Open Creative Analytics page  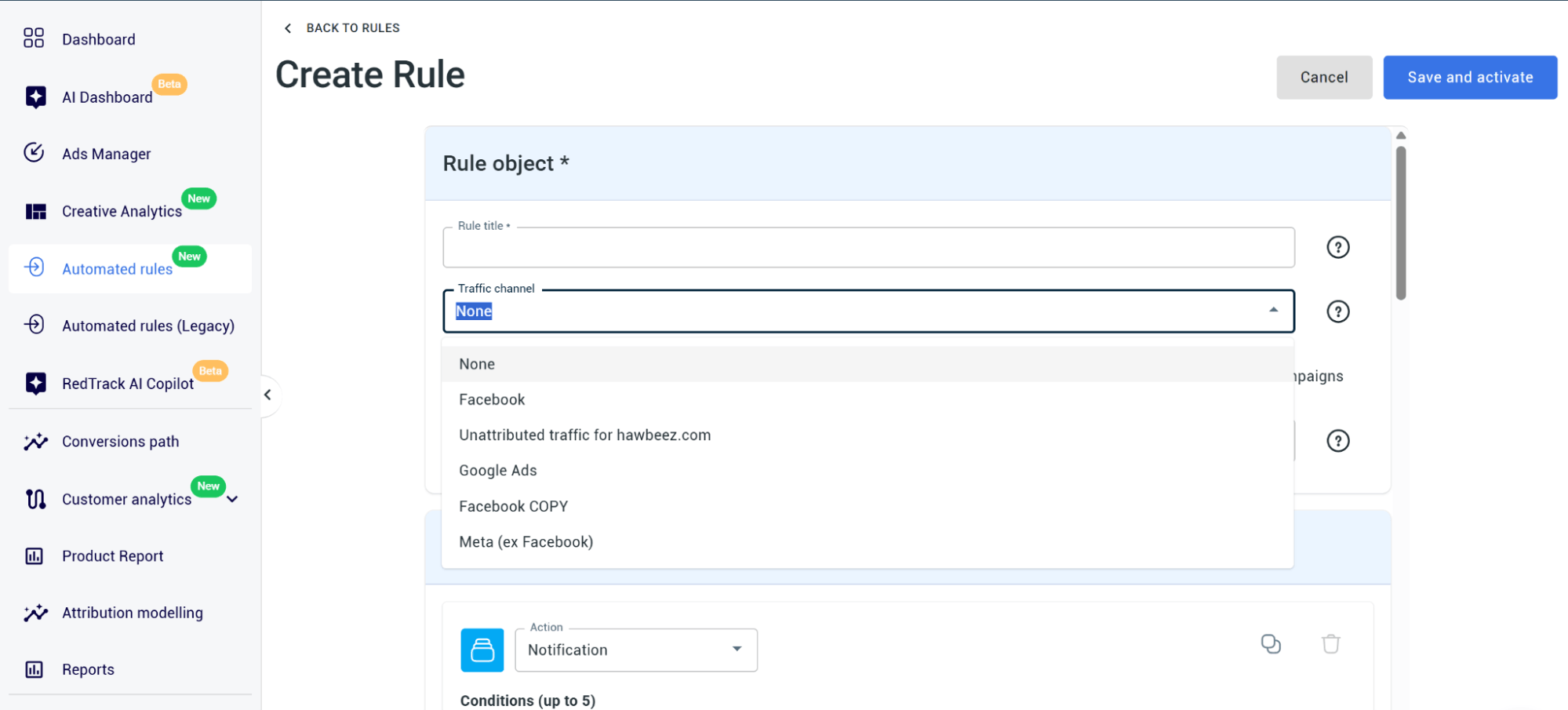[x=122, y=211]
